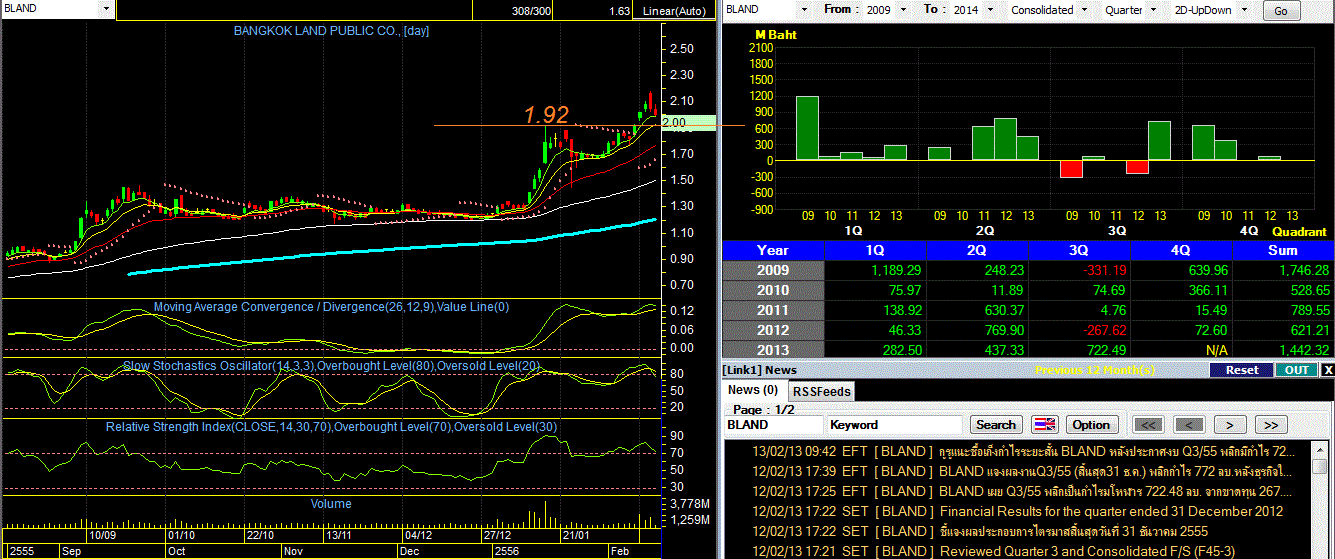
Task: Switch to the RSSFeeds tab
Action: [x=820, y=391]
